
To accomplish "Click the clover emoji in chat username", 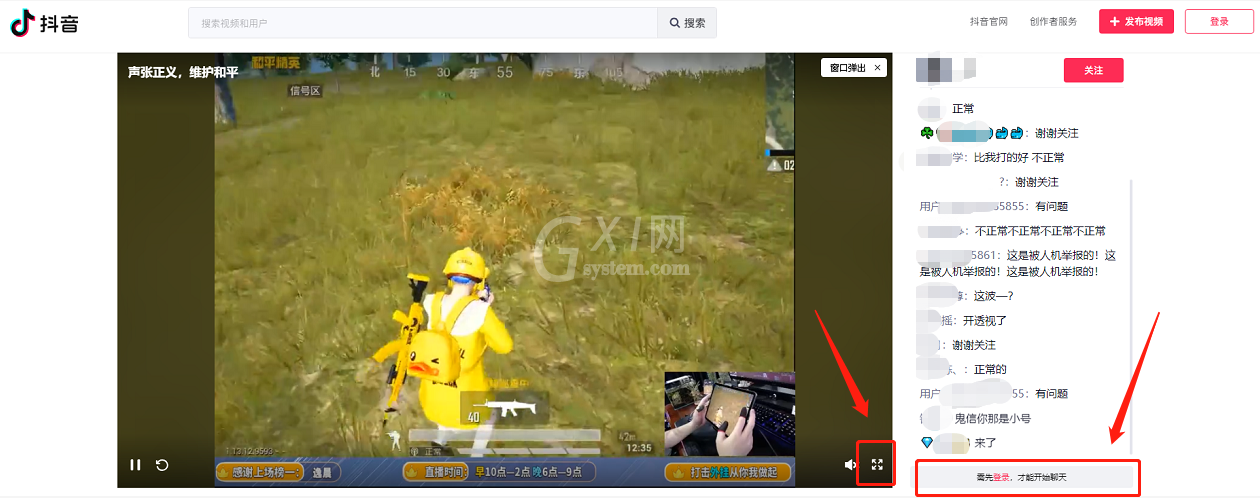I will click(x=926, y=133).
